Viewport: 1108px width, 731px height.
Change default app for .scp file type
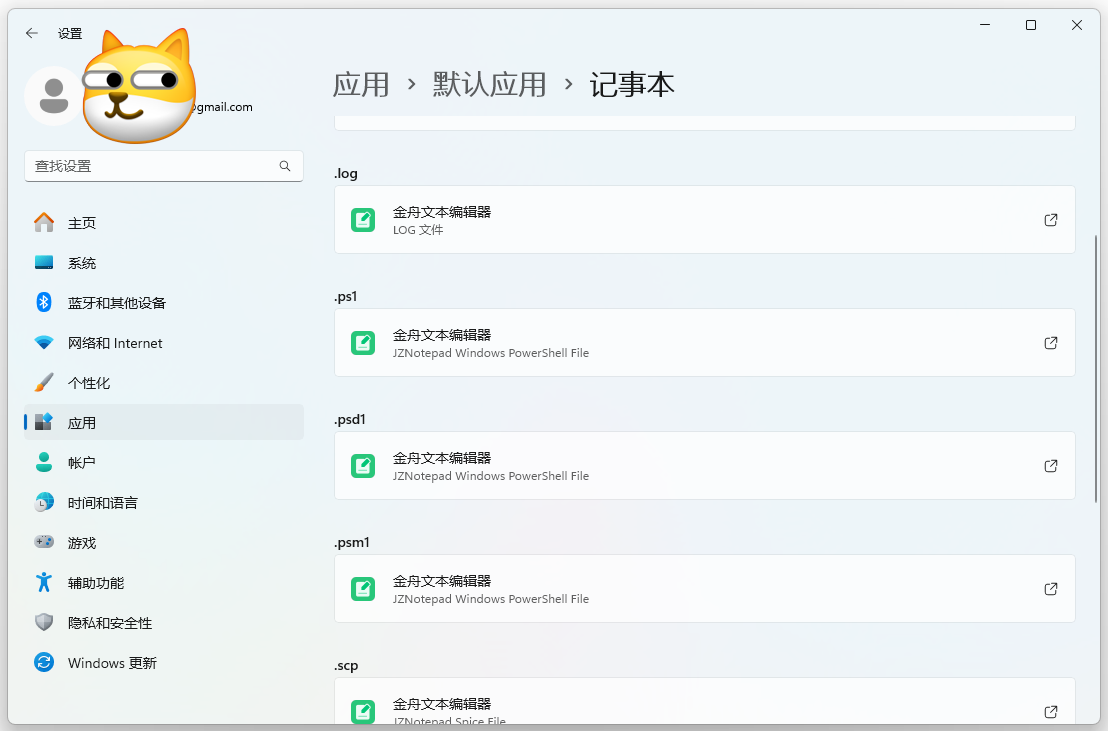click(x=705, y=701)
